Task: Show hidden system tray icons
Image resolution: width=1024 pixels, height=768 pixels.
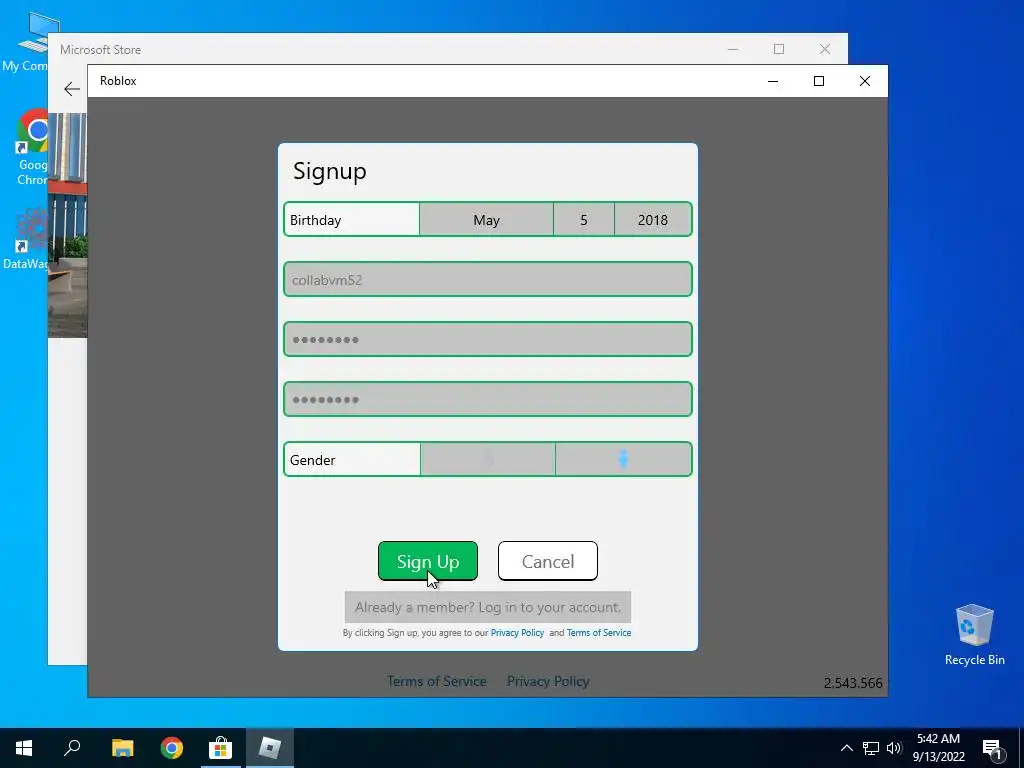Action: click(x=846, y=748)
